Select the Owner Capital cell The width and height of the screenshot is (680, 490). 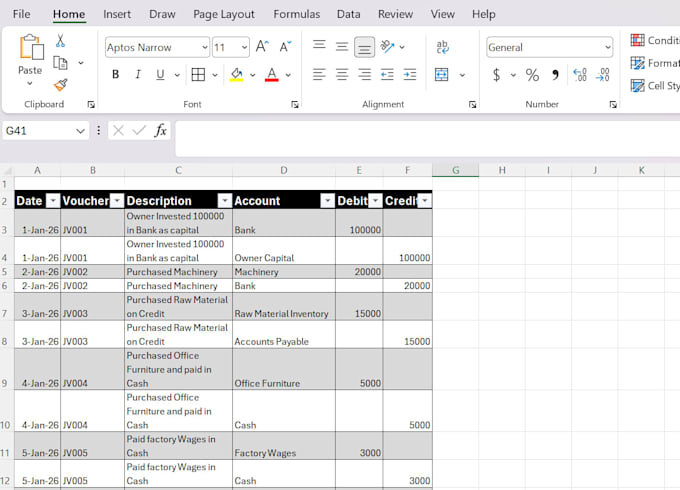point(284,251)
